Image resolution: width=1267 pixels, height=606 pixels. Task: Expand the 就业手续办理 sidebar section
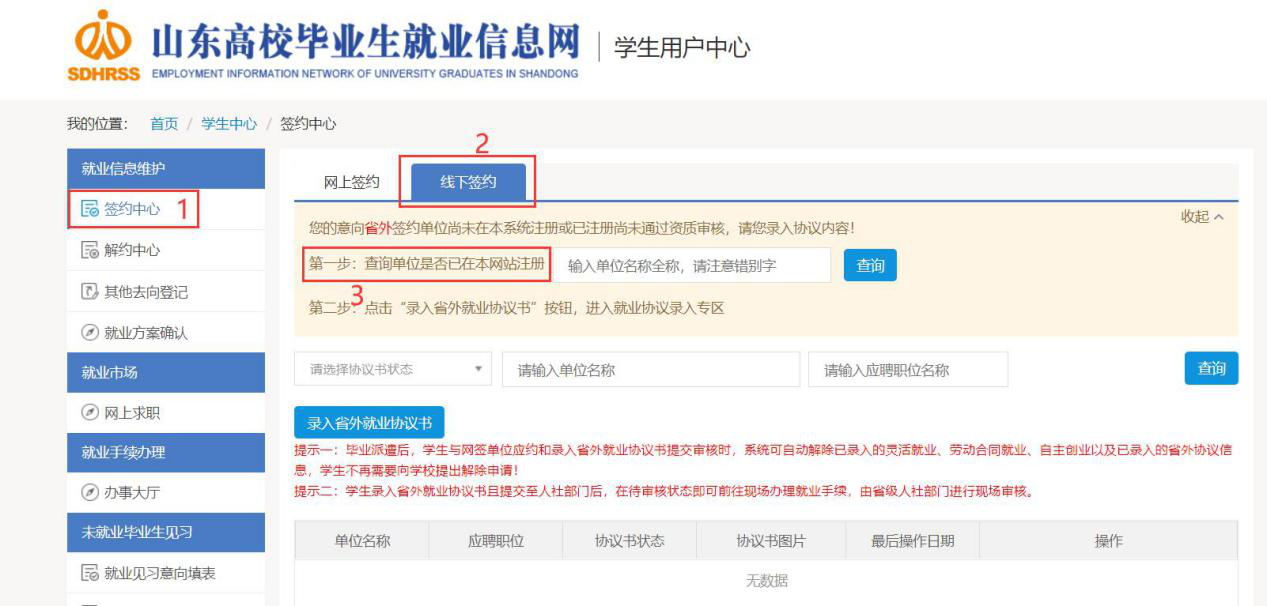coord(165,452)
